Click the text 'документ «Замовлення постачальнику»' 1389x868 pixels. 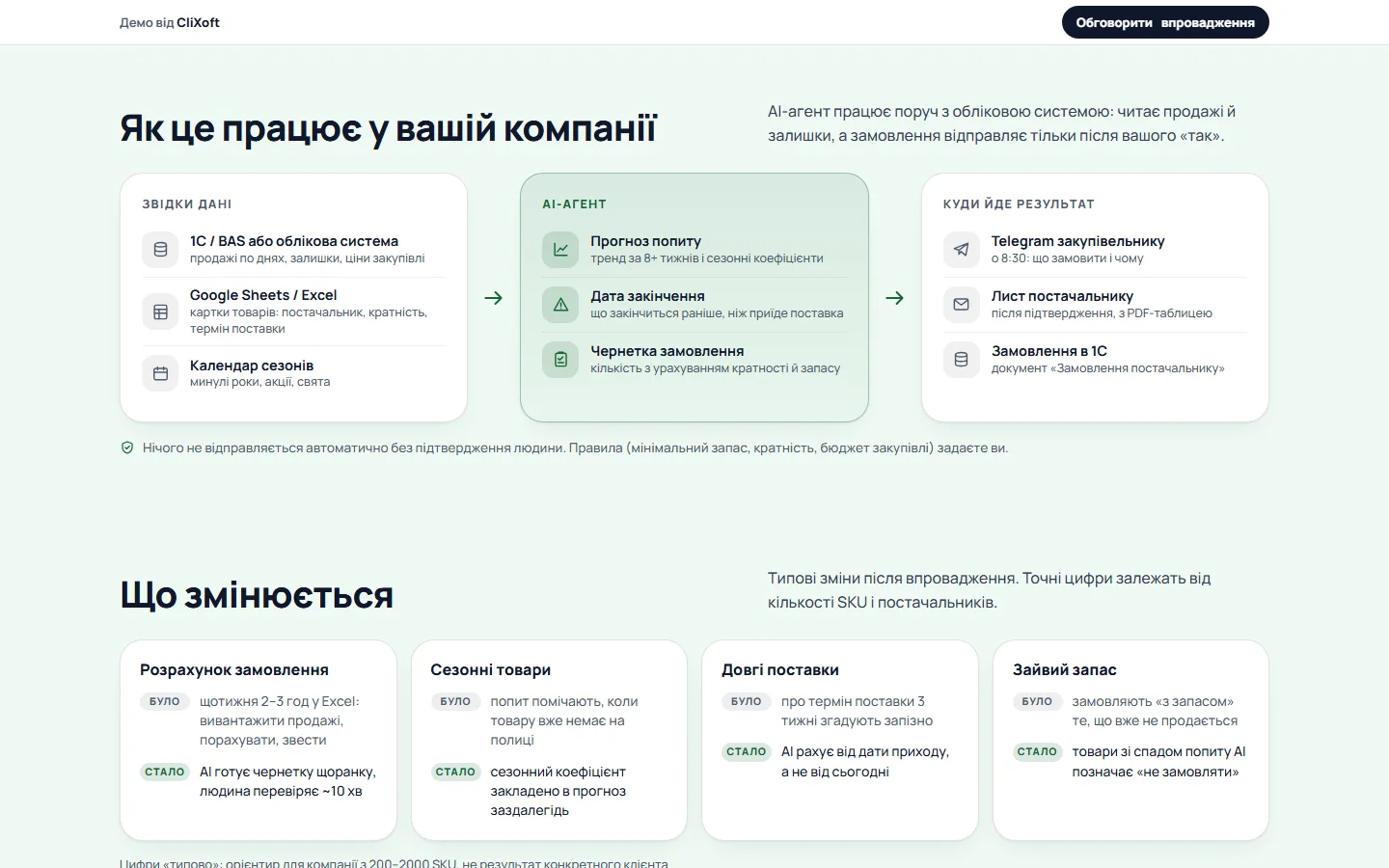[1107, 368]
